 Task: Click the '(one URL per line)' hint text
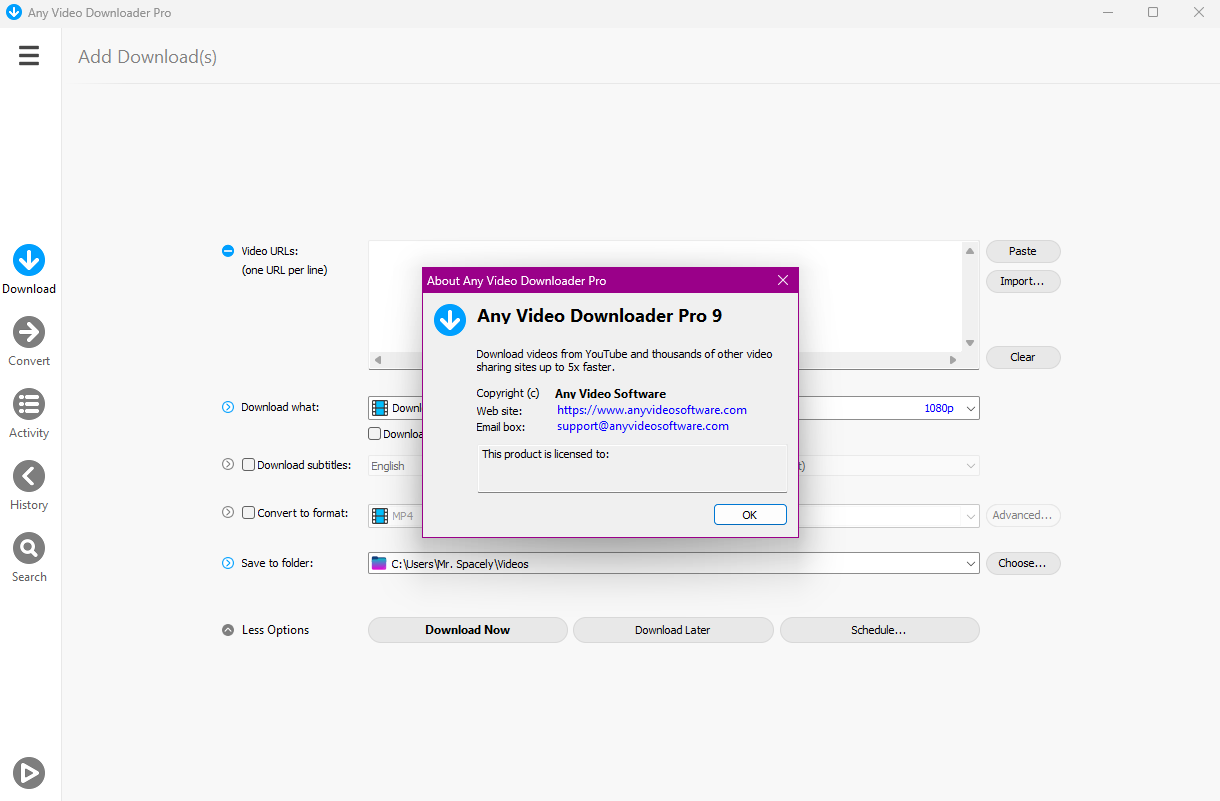point(285,270)
